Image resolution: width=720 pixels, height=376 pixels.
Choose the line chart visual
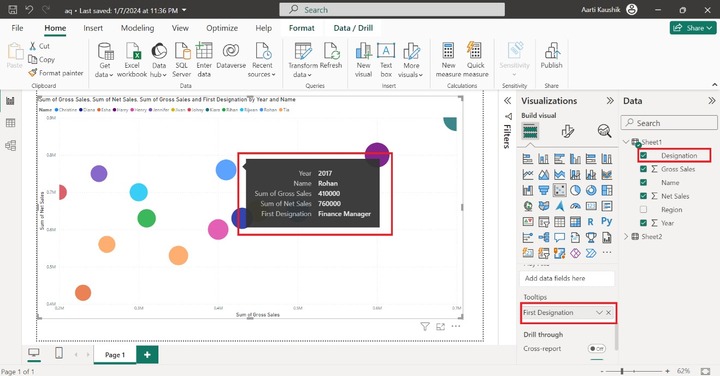(528, 174)
